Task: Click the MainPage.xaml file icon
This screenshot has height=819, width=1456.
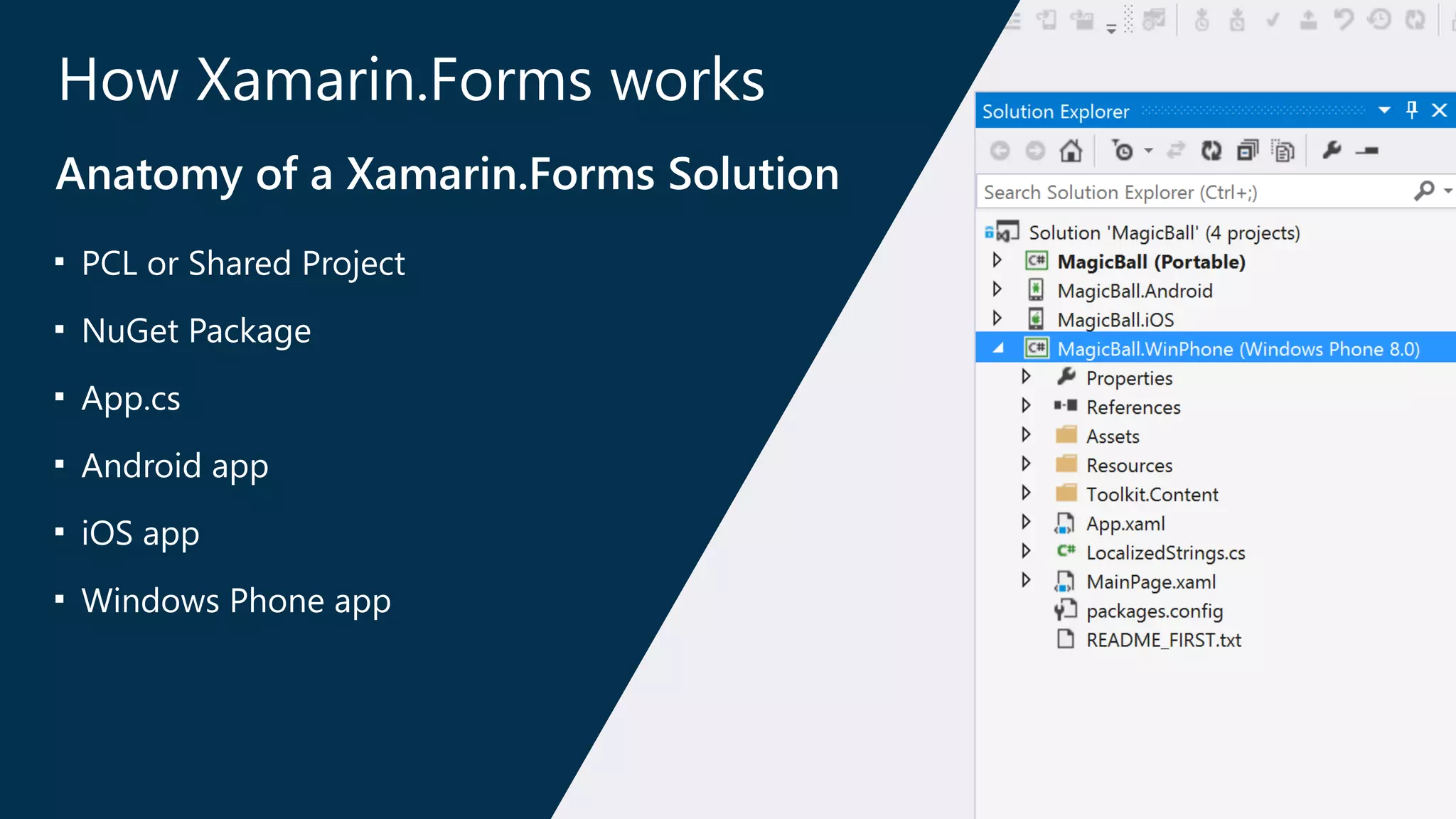Action: [x=1064, y=581]
